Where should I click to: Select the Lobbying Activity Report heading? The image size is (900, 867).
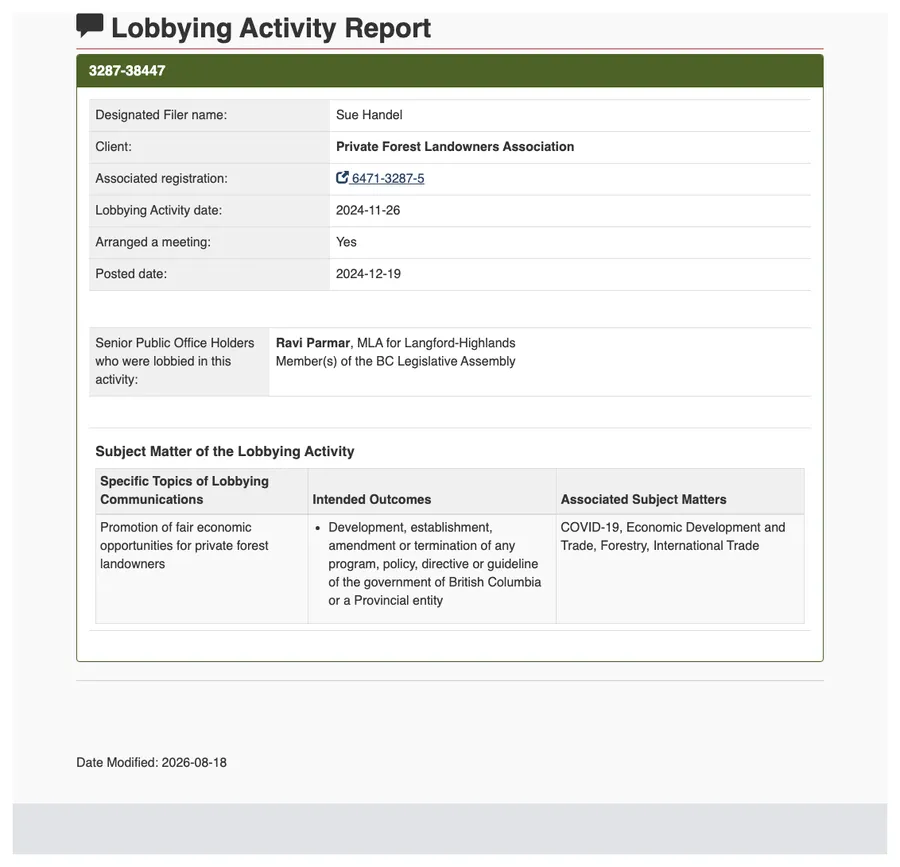coord(271,28)
